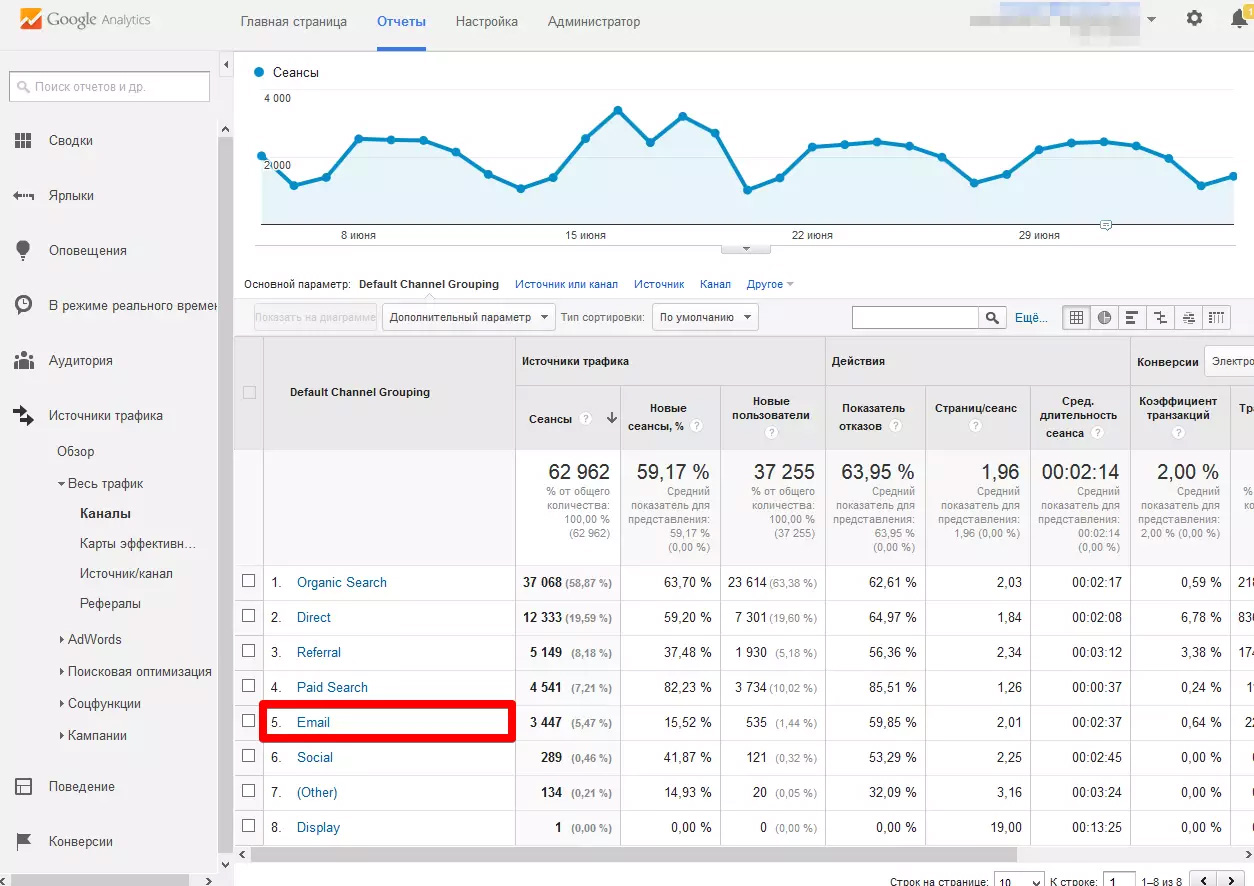Open the Paid Search channel link
Image resolution: width=1254 pixels, height=886 pixels.
332,687
